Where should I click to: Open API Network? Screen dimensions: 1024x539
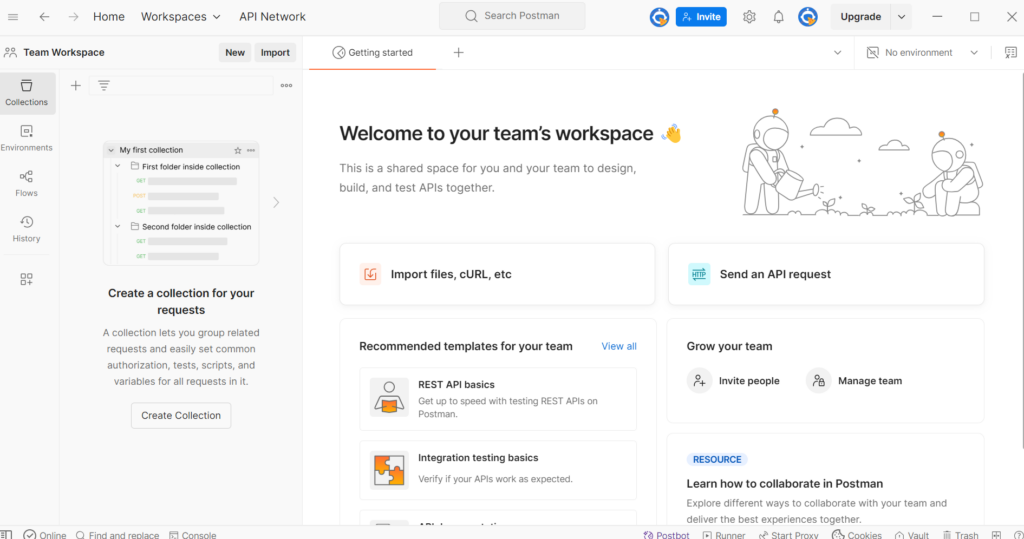click(272, 17)
